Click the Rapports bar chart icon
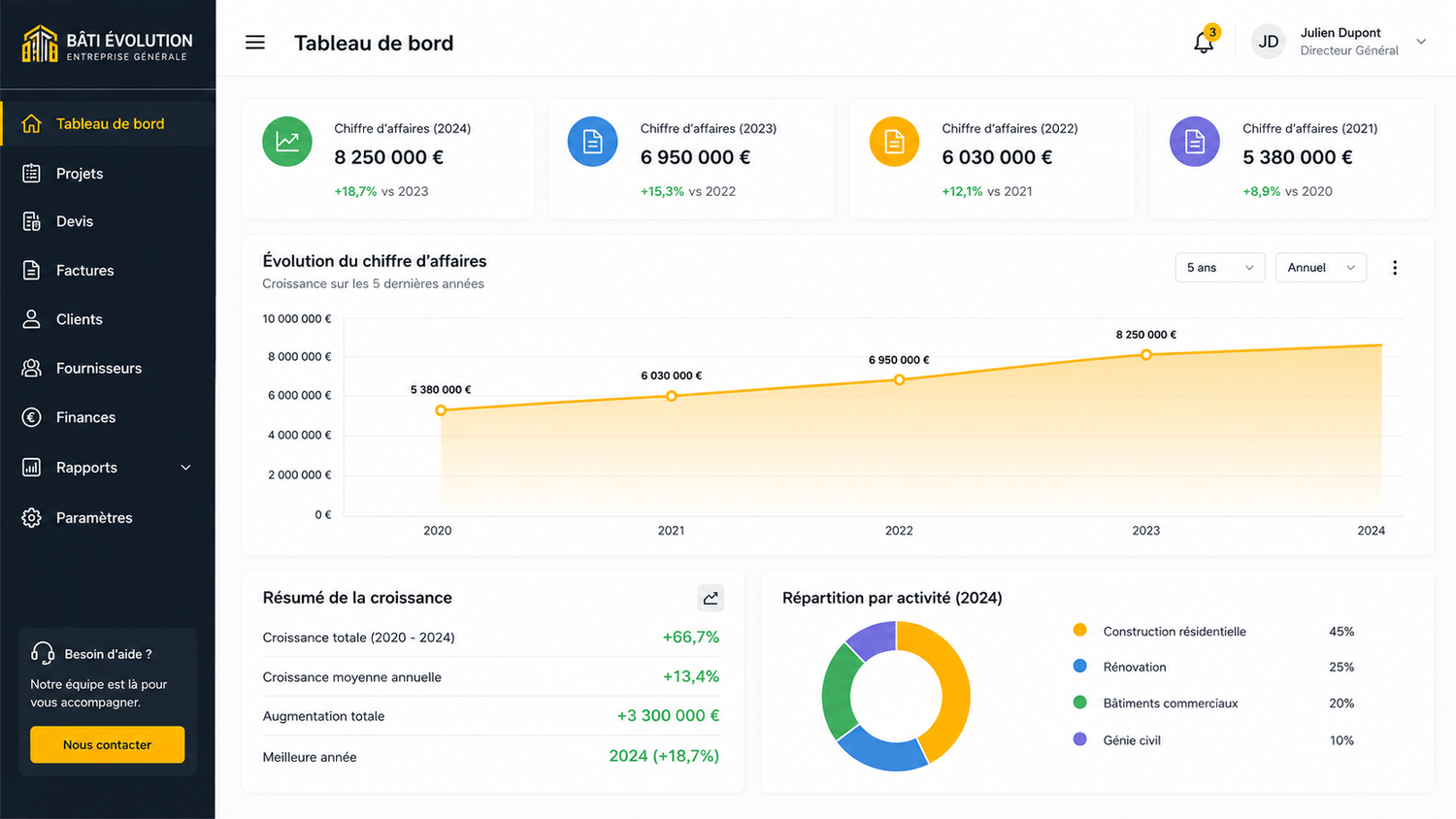Viewport: 1456px width, 819px height. click(32, 467)
